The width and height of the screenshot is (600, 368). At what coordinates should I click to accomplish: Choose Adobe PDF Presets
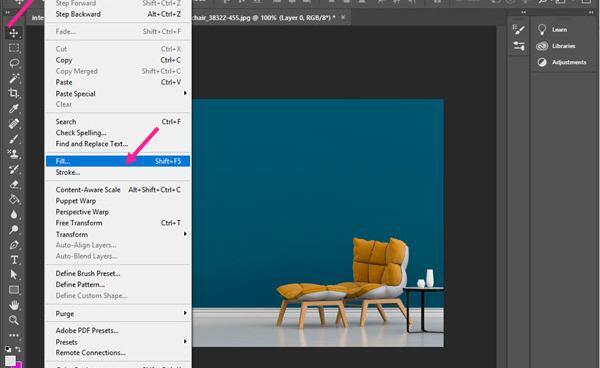[x=118, y=331]
